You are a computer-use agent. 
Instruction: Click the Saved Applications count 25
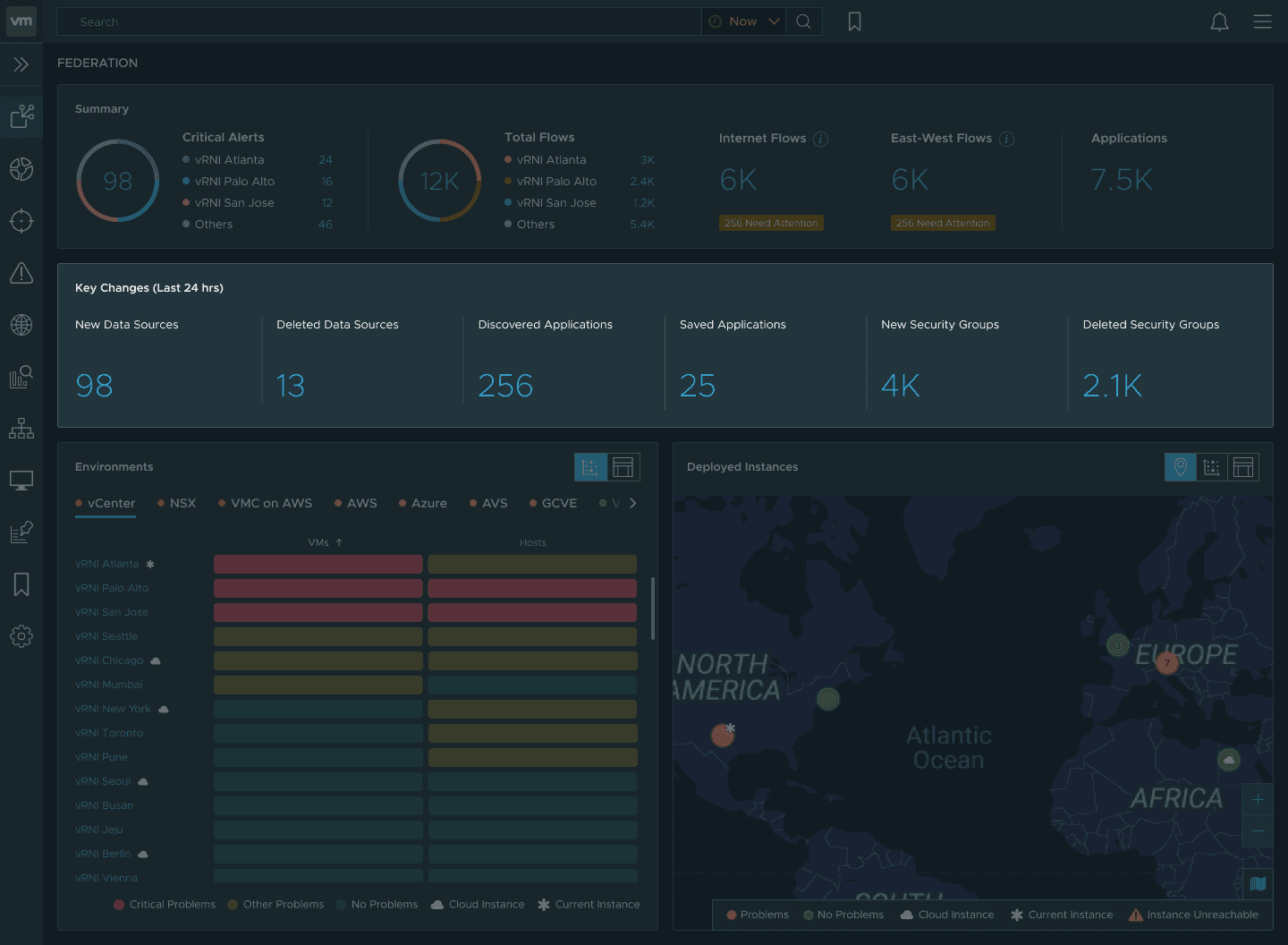click(698, 386)
